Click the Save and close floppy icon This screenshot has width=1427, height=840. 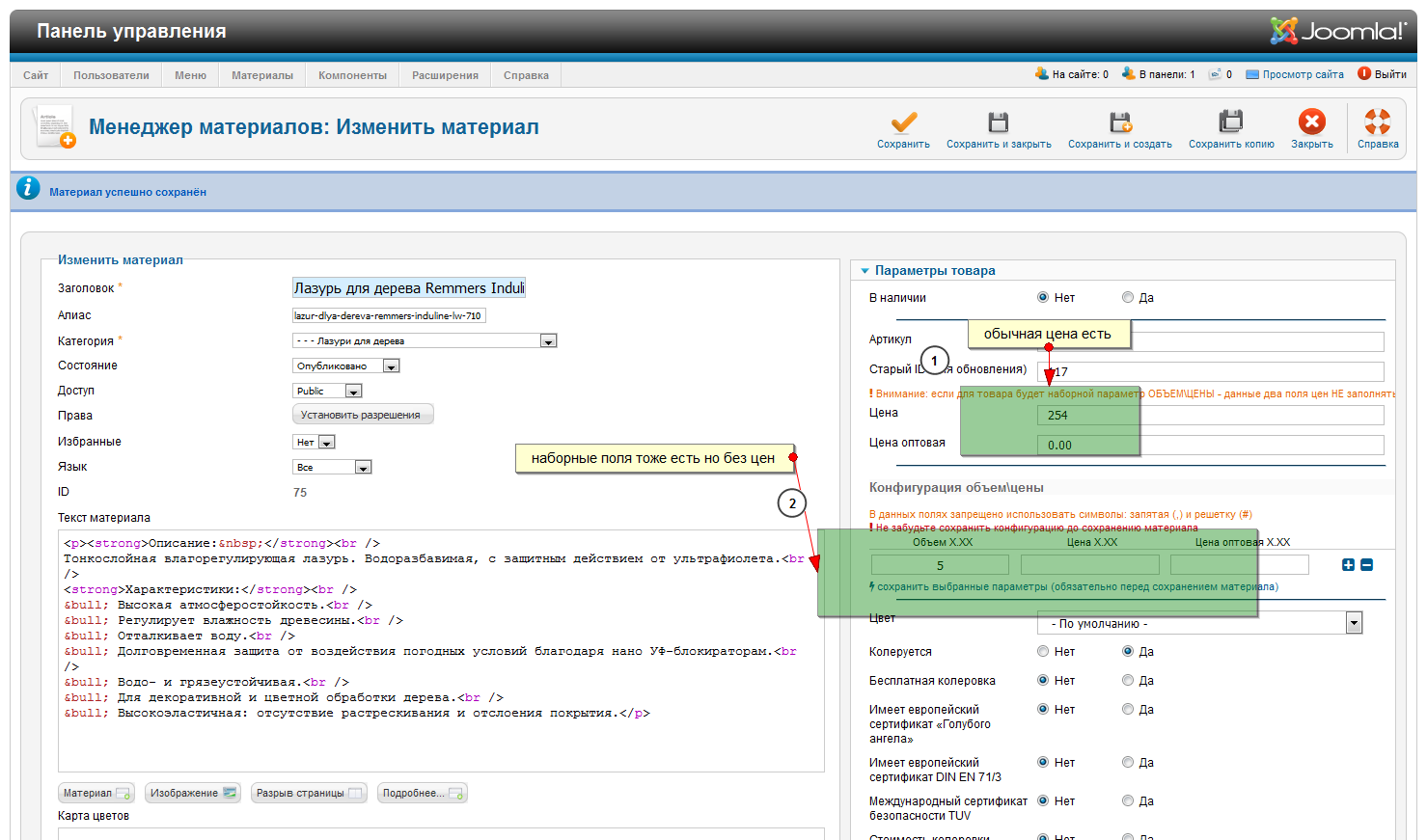point(998,122)
